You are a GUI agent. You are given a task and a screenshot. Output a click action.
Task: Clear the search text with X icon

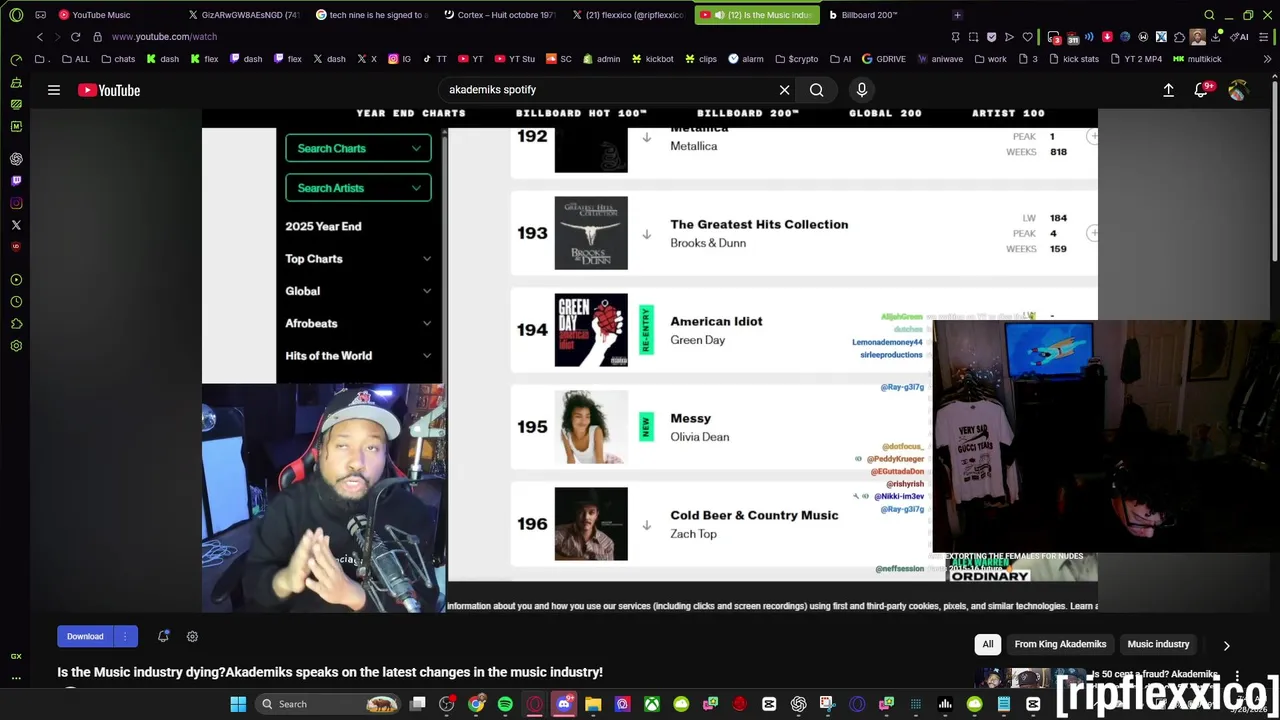click(785, 90)
